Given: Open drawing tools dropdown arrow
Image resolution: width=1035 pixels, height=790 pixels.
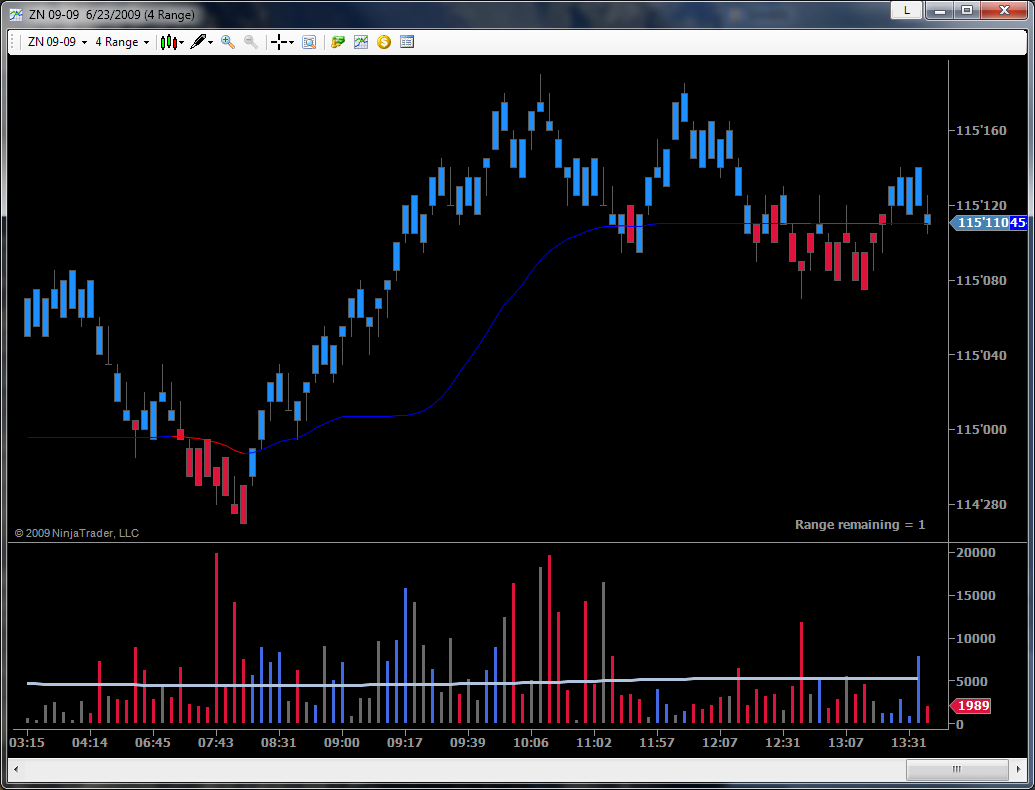Looking at the screenshot, I should pos(210,42).
